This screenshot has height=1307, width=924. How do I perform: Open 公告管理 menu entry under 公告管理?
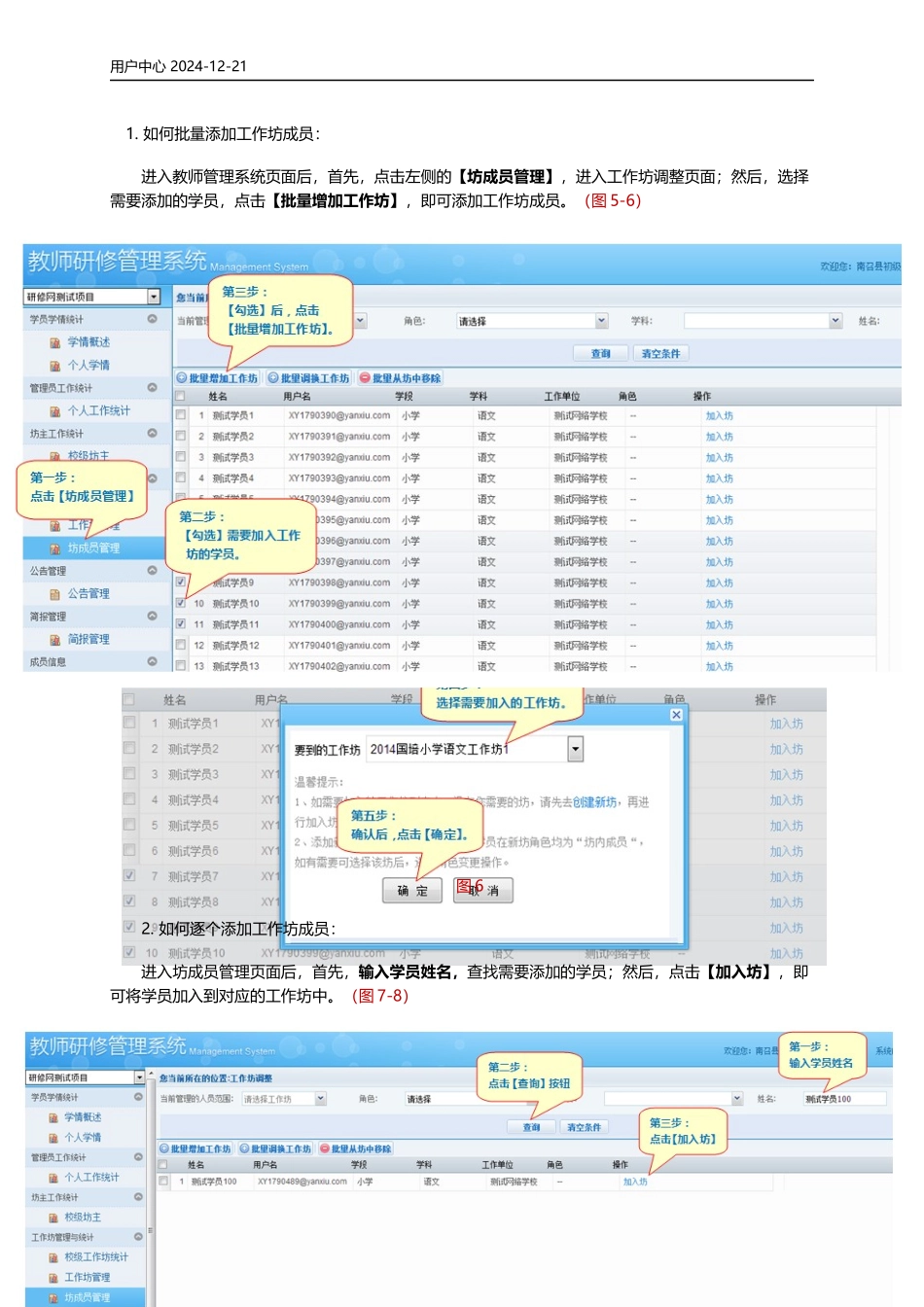tap(89, 594)
